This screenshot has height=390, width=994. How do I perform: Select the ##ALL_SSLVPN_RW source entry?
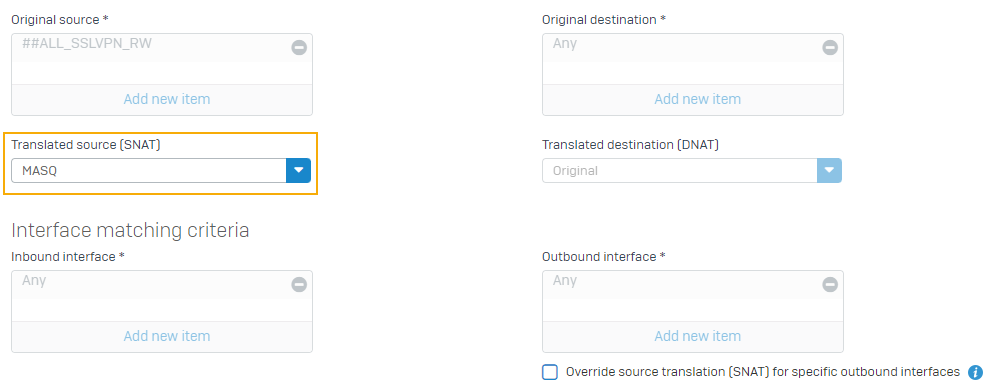(x=87, y=44)
